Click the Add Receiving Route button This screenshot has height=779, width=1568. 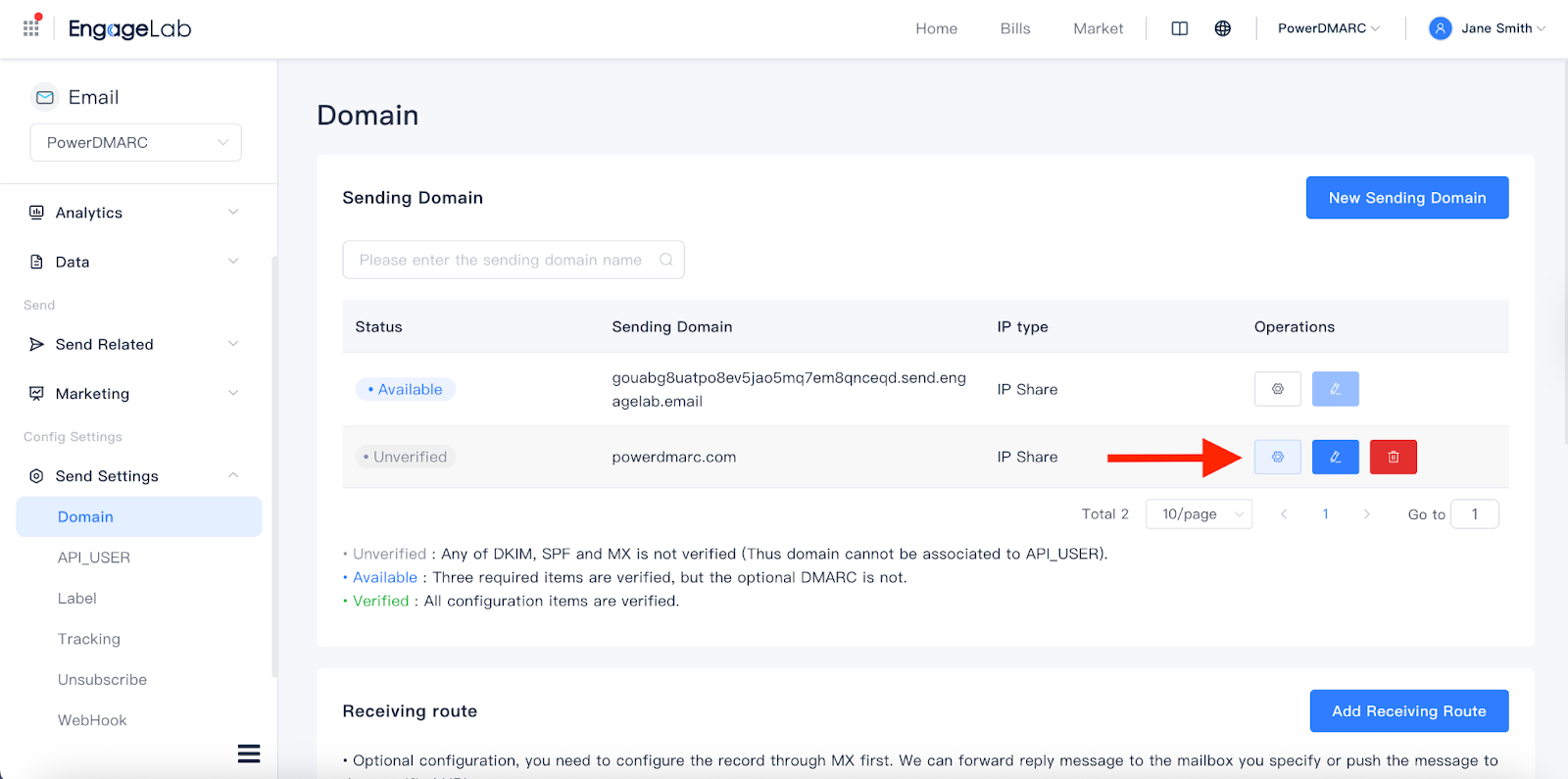pyautogui.click(x=1409, y=711)
